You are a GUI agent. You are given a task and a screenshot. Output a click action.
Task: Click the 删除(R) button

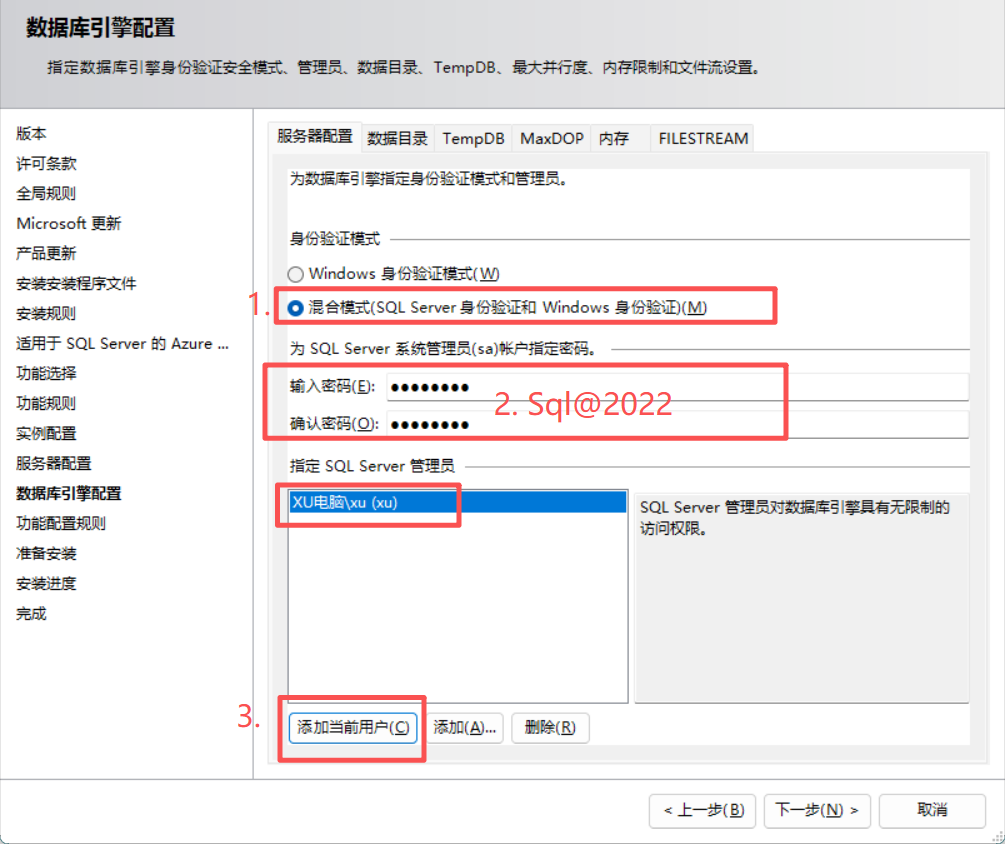click(550, 727)
